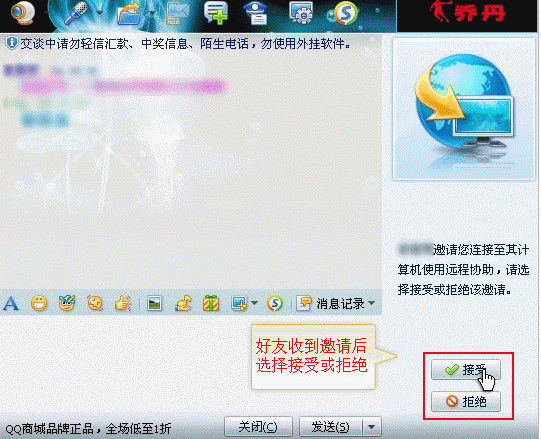Click the remote assistance globe image
541x439 pixels.
464,109
